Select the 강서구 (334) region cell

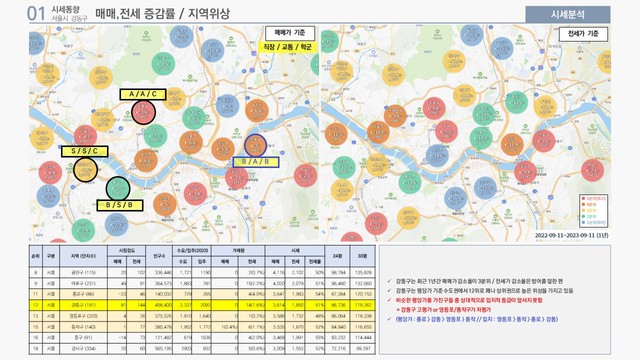[x=83, y=349]
